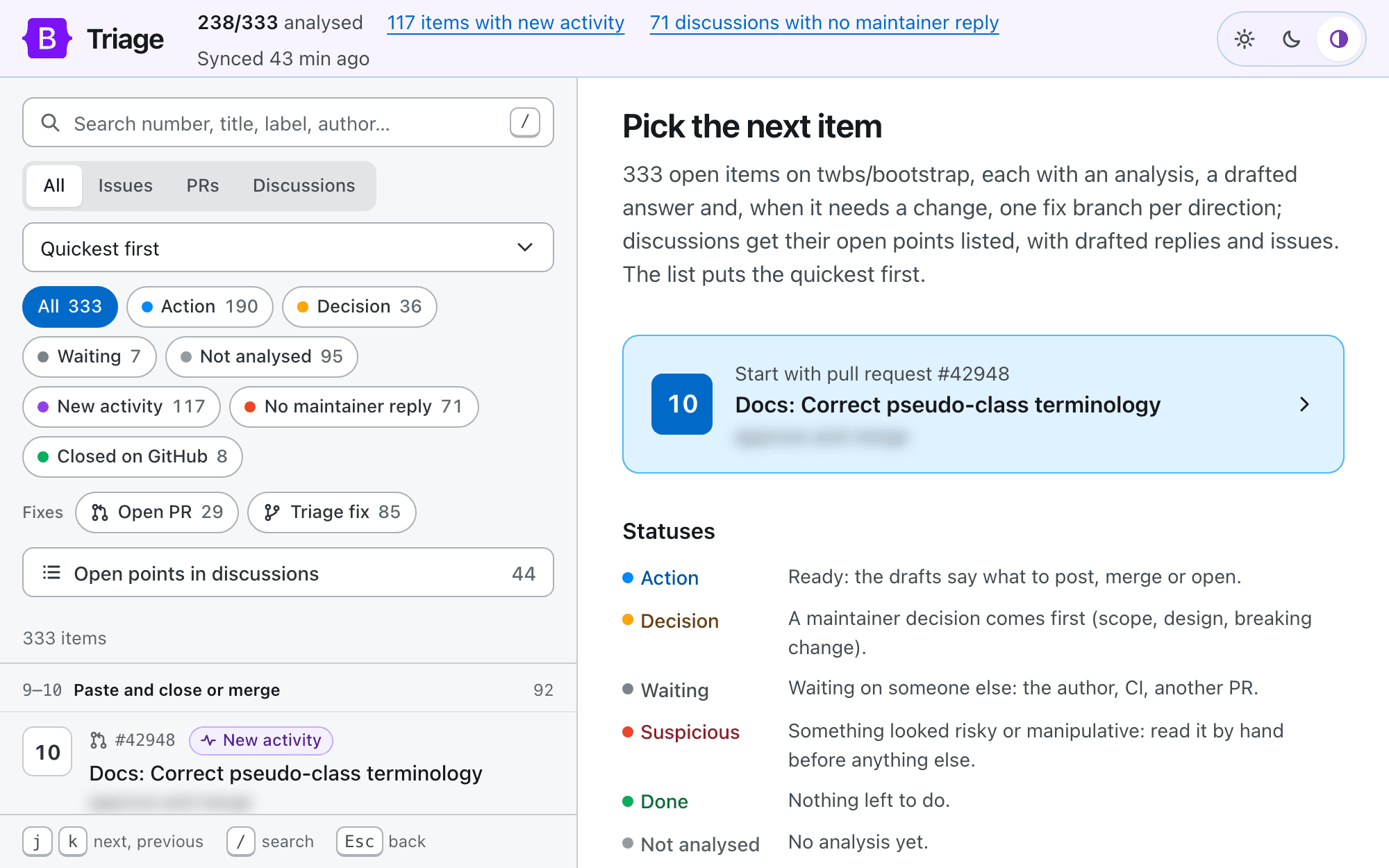Toggle the New activity 117 filter chip
This screenshot has height=868, width=1389.
tap(122, 406)
